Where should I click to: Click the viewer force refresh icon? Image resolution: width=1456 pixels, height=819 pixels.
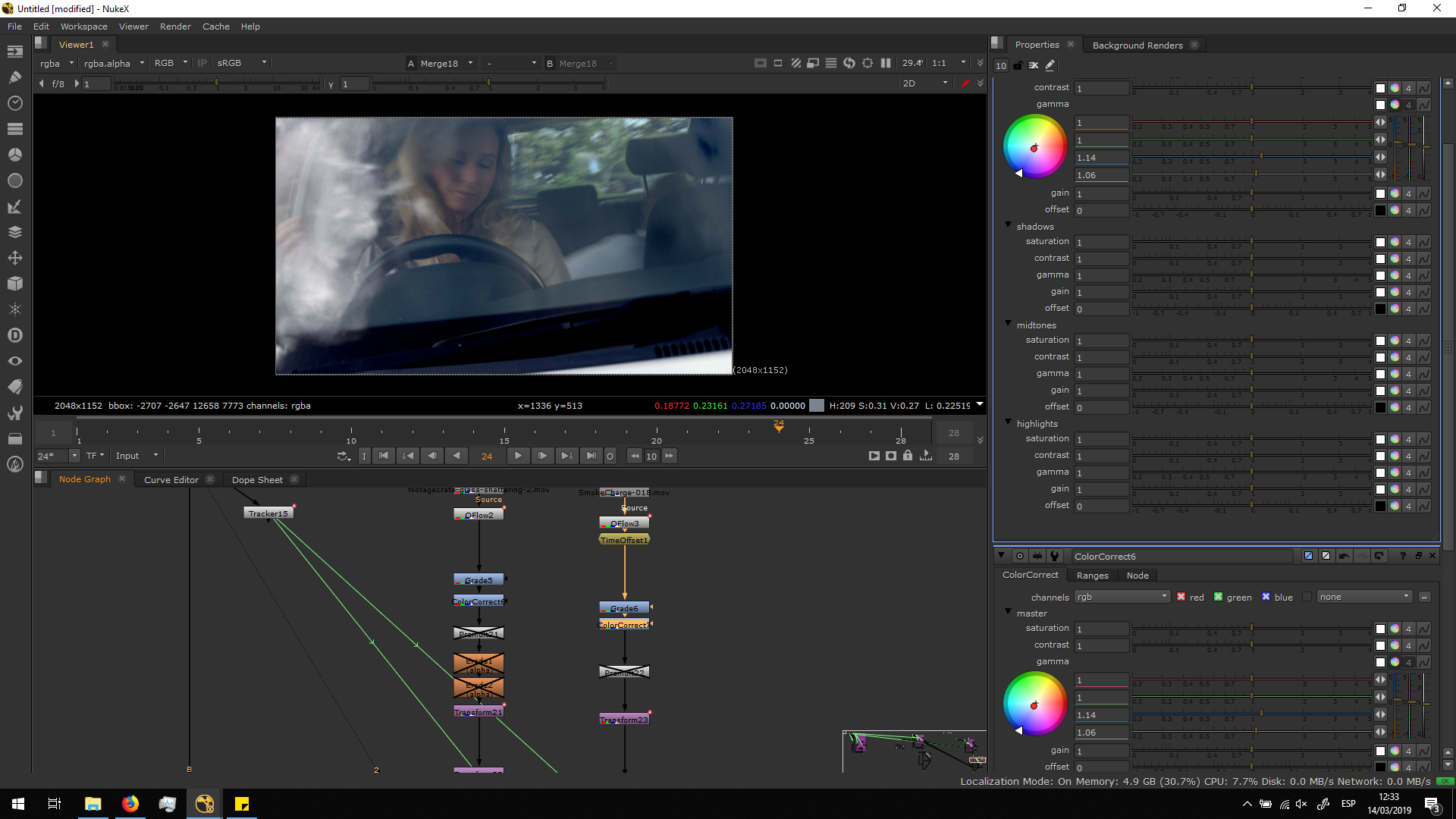pos(849,64)
